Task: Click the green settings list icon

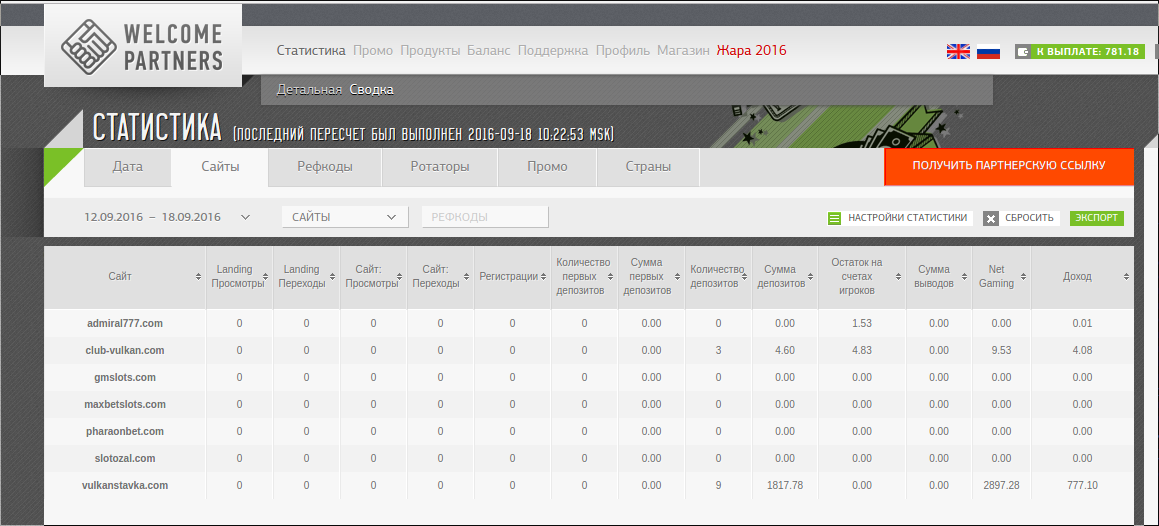Action: point(835,219)
